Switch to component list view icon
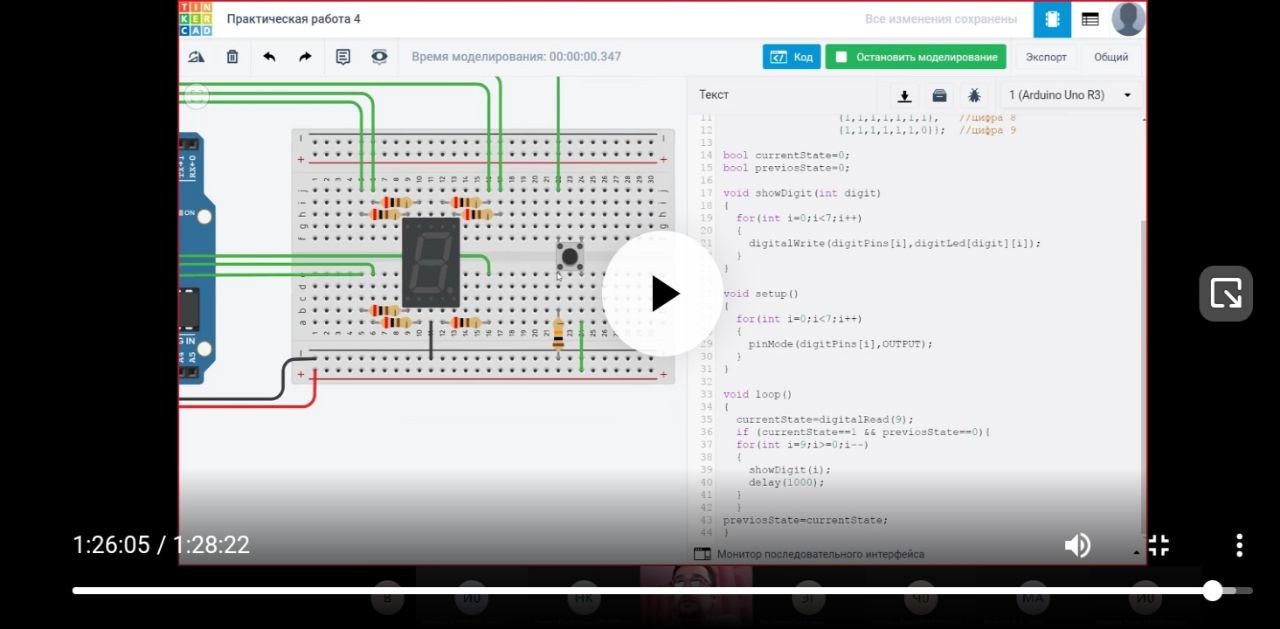 (x=1090, y=19)
